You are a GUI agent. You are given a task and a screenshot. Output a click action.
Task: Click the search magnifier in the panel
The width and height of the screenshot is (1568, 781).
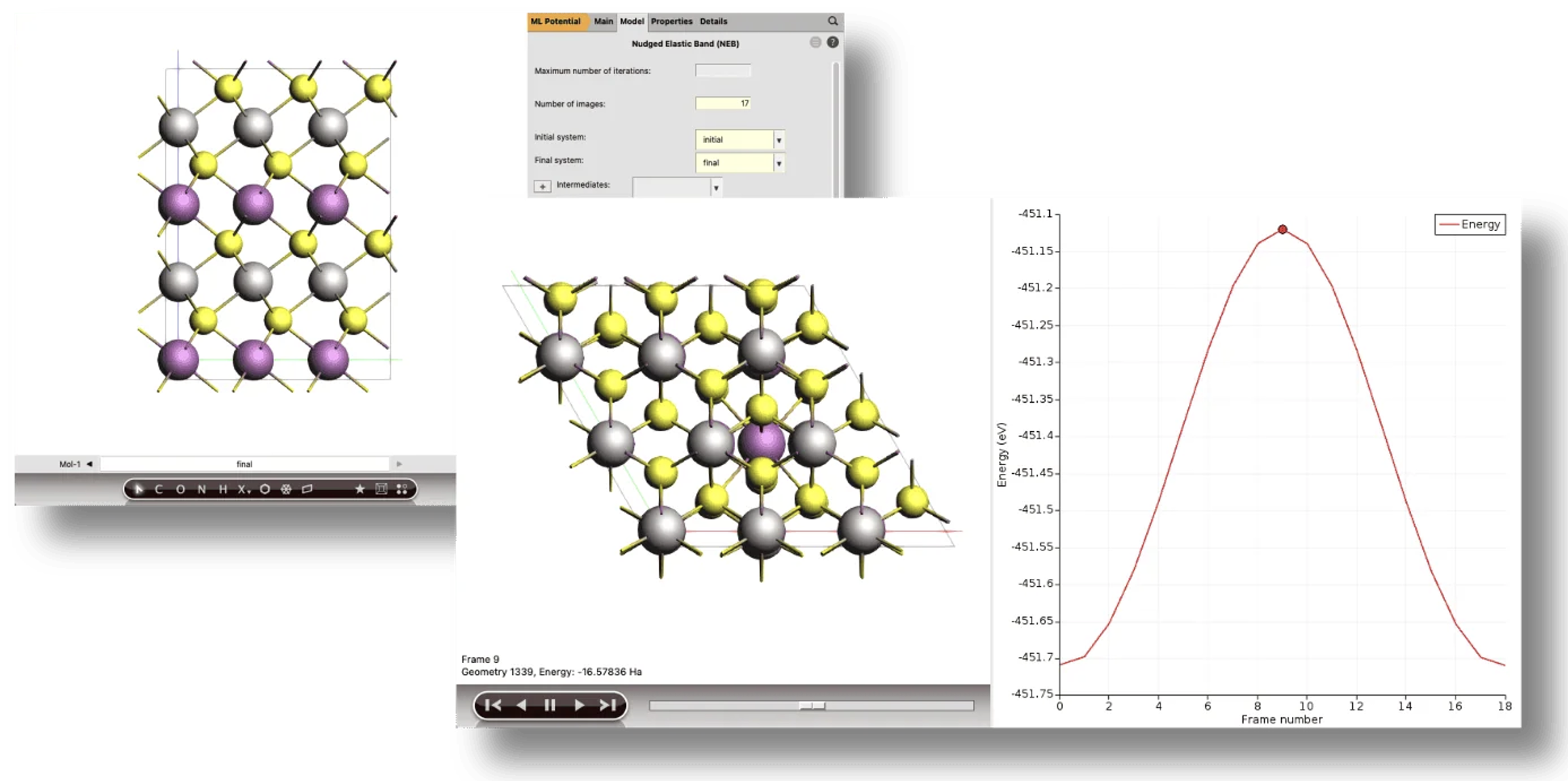(832, 21)
